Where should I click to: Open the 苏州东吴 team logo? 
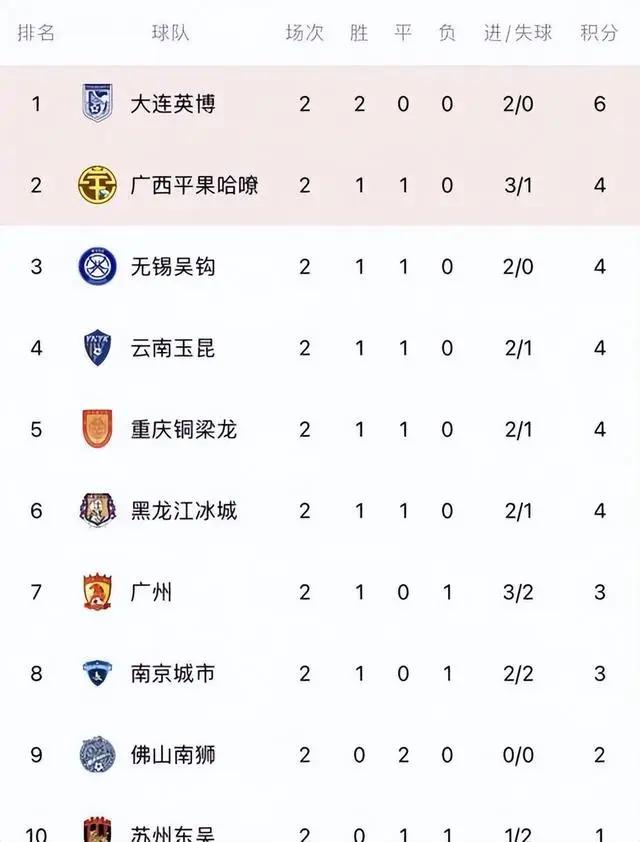point(97,830)
